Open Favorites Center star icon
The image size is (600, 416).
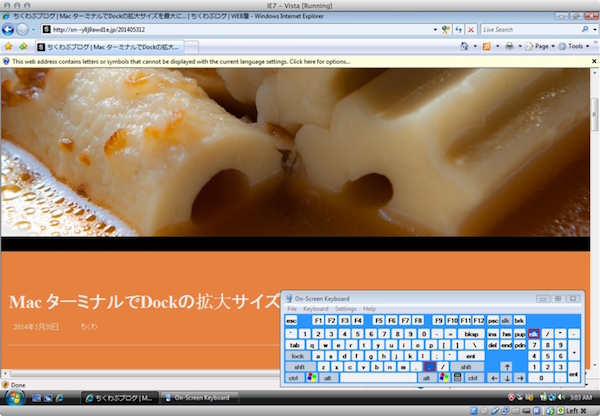tap(8, 47)
